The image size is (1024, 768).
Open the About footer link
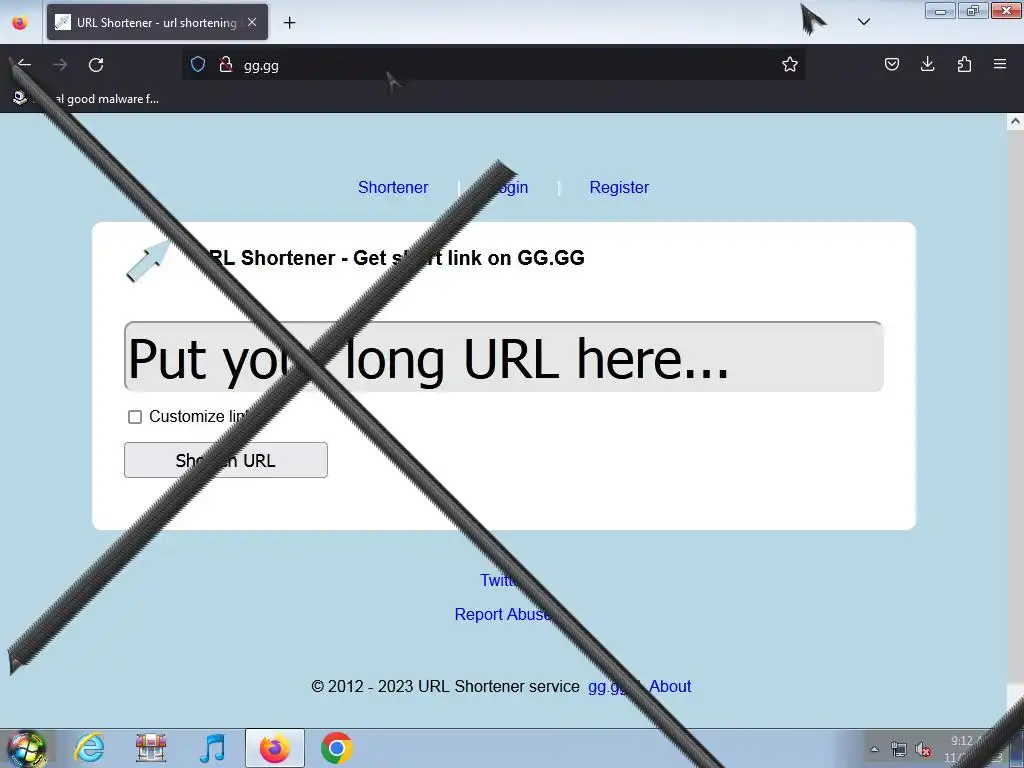click(x=670, y=686)
